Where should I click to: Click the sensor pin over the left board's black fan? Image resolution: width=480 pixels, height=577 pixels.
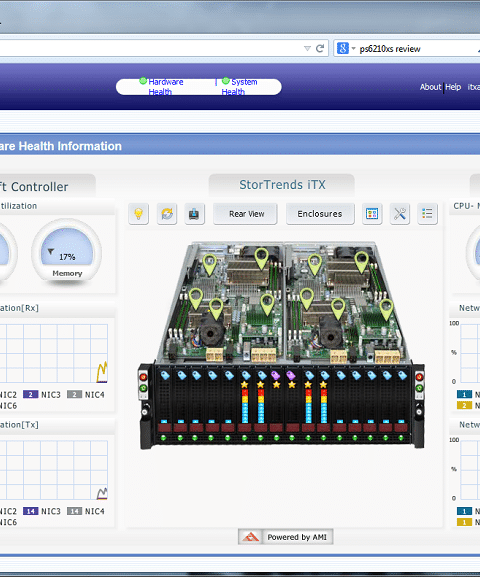click(216, 308)
